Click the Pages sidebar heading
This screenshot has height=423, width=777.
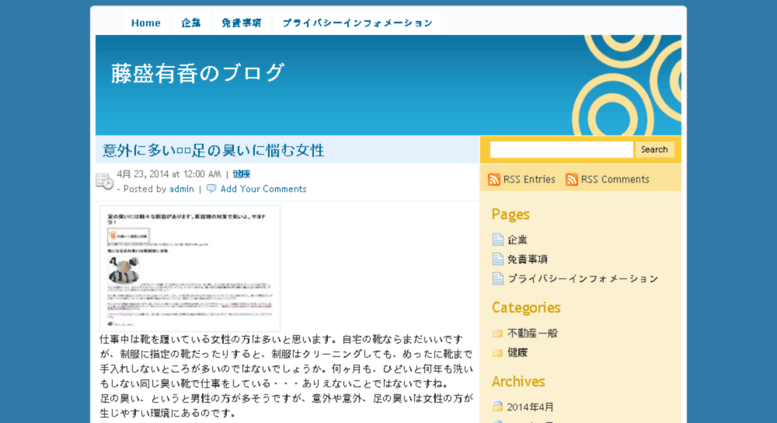510,214
